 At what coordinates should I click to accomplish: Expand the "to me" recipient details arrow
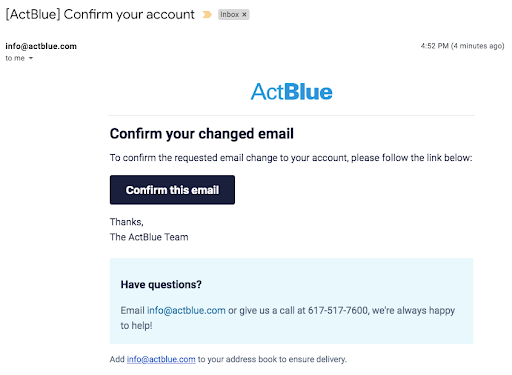[31, 58]
